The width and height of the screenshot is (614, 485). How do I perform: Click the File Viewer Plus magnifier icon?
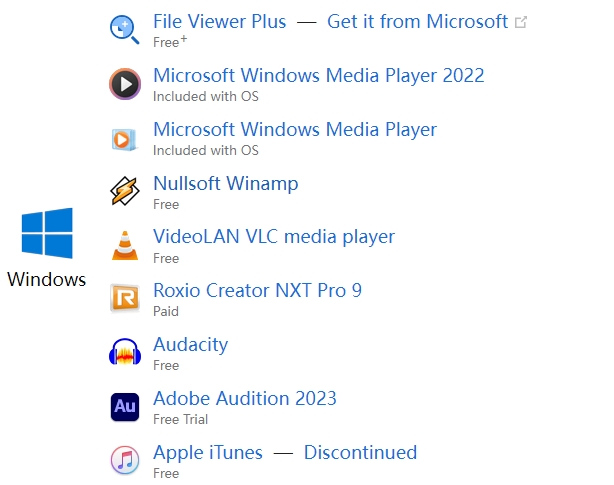click(125, 30)
